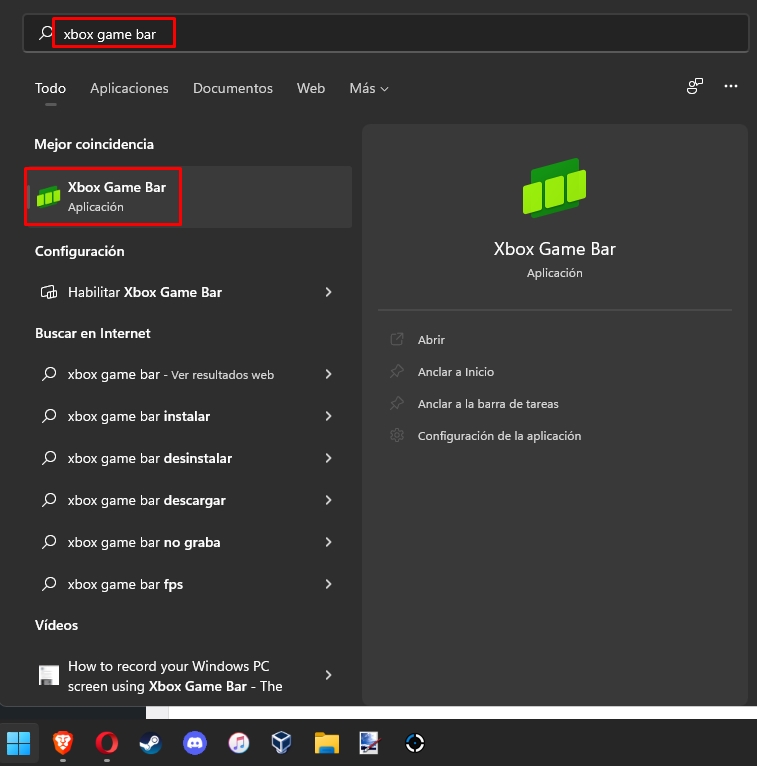Screen dimensions: 757x766
Task: Open the three-dot options menu
Action: 731,86
